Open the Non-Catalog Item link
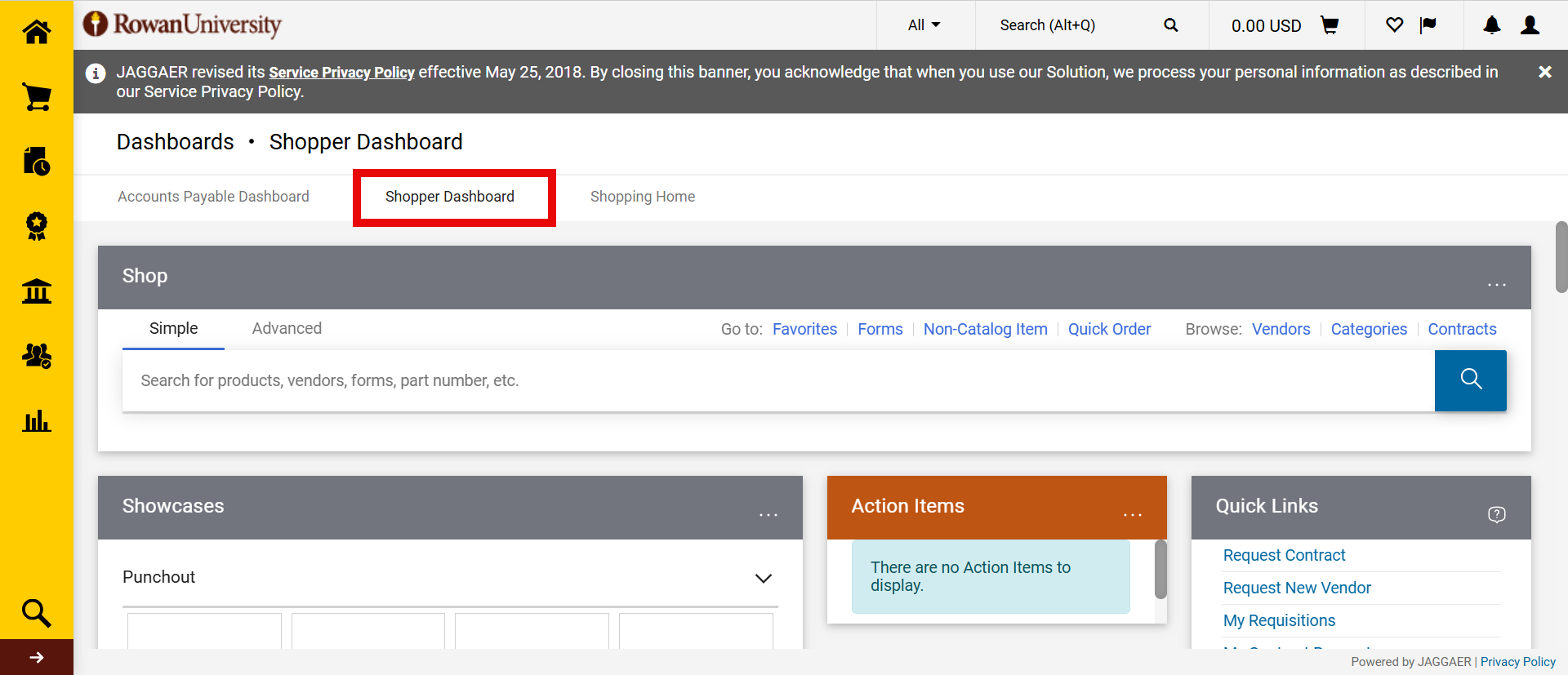Image resolution: width=1568 pixels, height=675 pixels. tap(985, 329)
